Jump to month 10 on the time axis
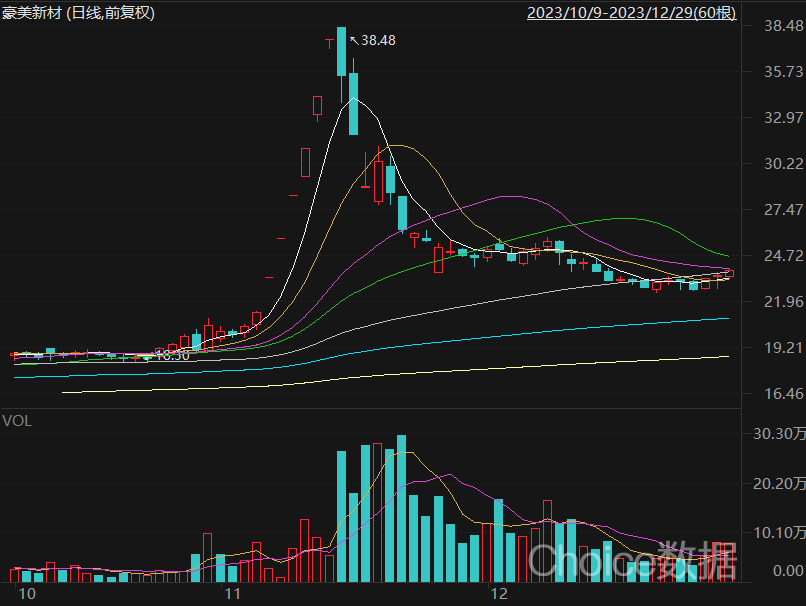Viewport: 806px width, 606px height. click(x=28, y=594)
